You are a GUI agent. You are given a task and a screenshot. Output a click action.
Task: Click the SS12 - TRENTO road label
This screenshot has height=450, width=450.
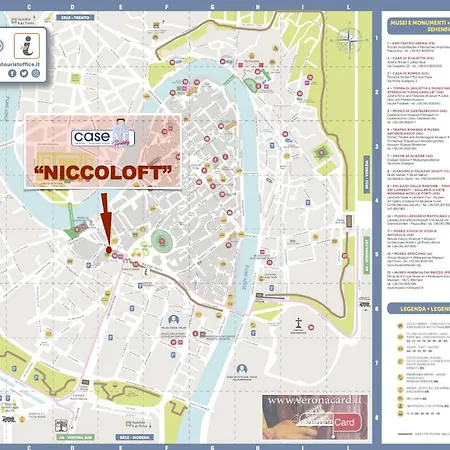coord(75,17)
